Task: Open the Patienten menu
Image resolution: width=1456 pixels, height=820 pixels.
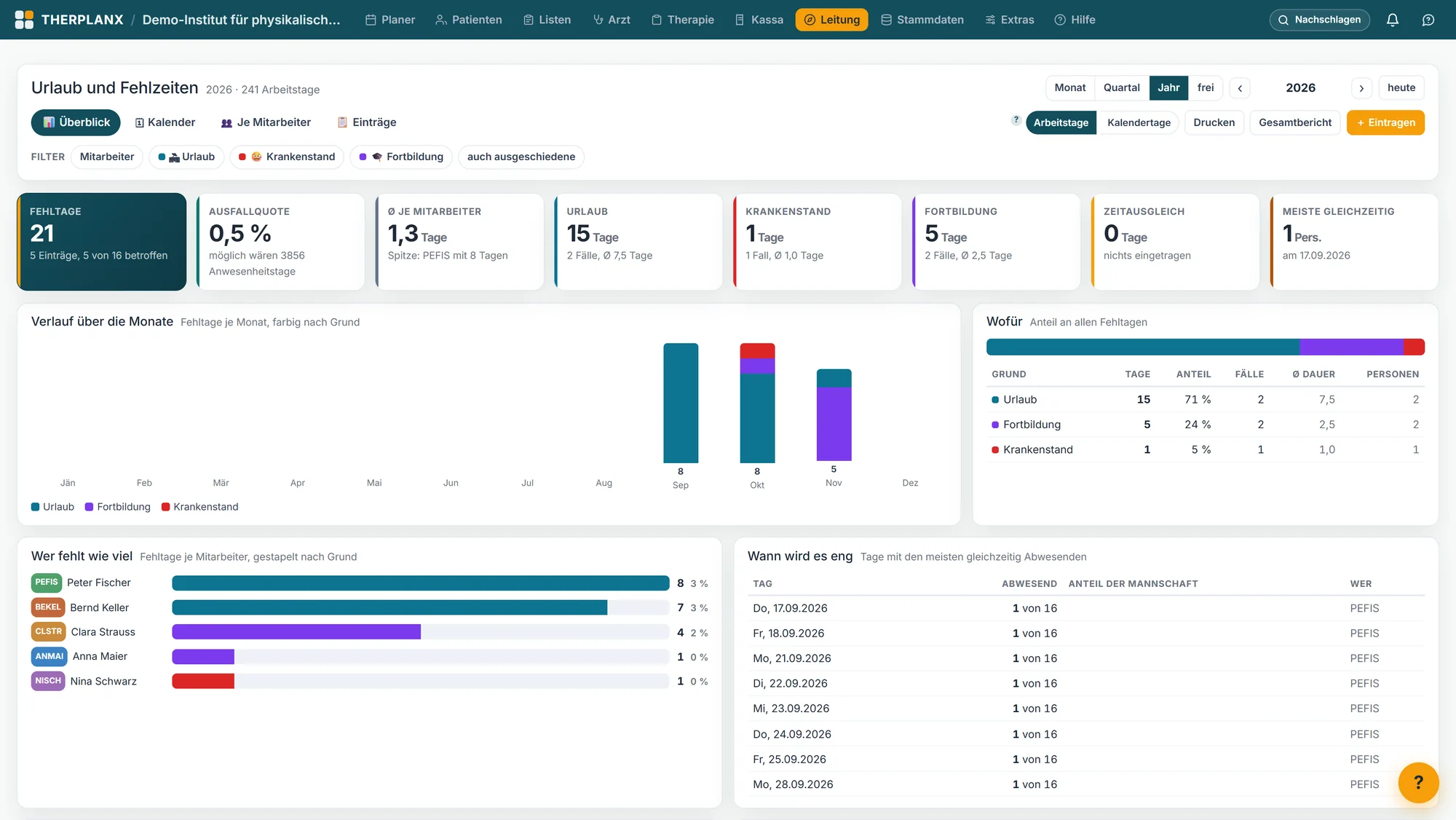Action: coord(469,20)
